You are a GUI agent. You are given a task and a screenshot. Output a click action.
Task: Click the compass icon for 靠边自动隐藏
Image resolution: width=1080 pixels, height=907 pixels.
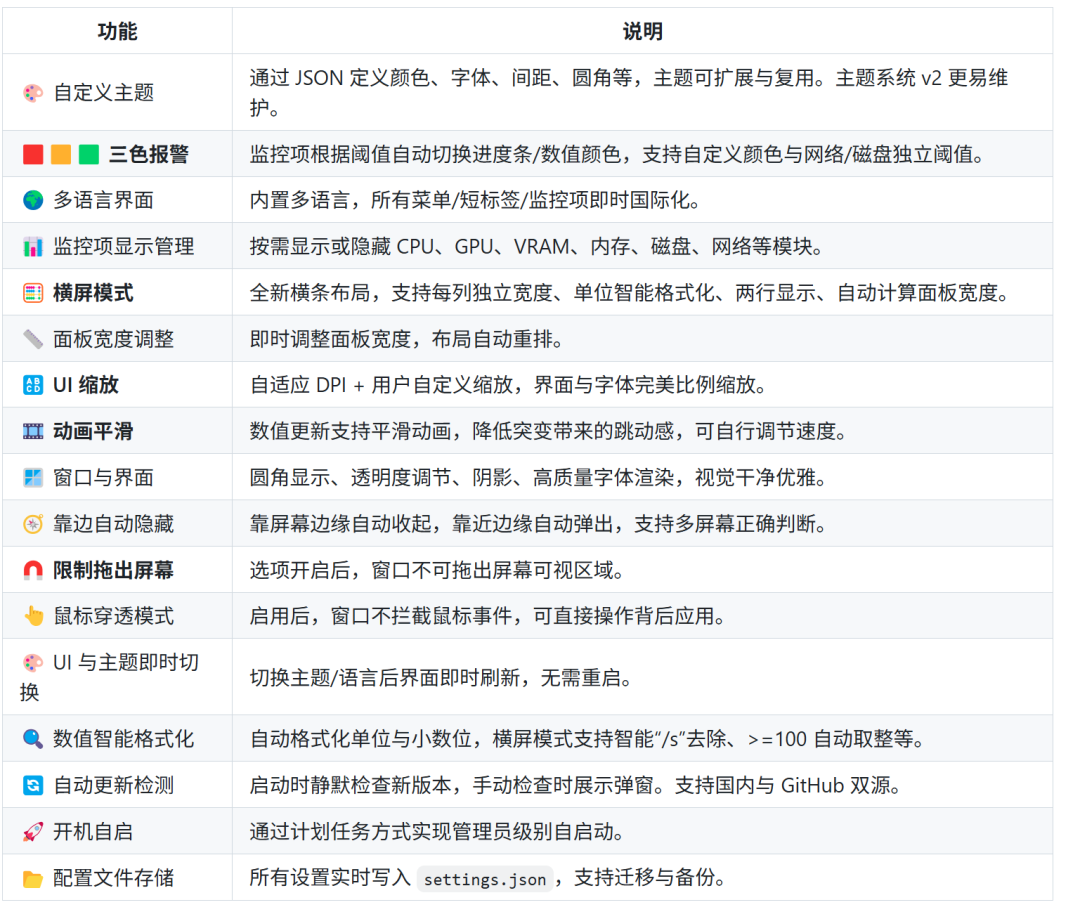pyautogui.click(x=33, y=524)
